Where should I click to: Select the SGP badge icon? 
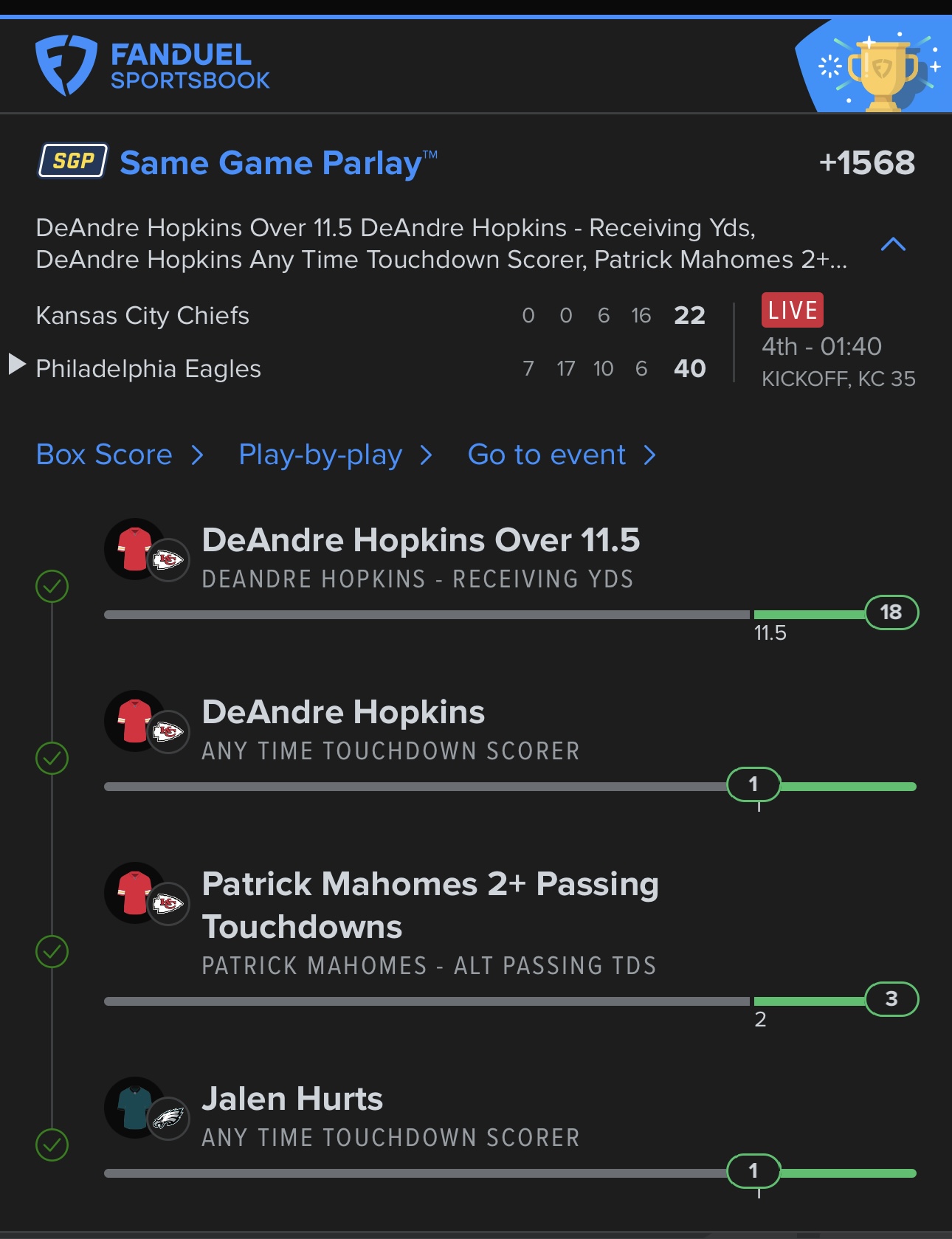[73, 161]
